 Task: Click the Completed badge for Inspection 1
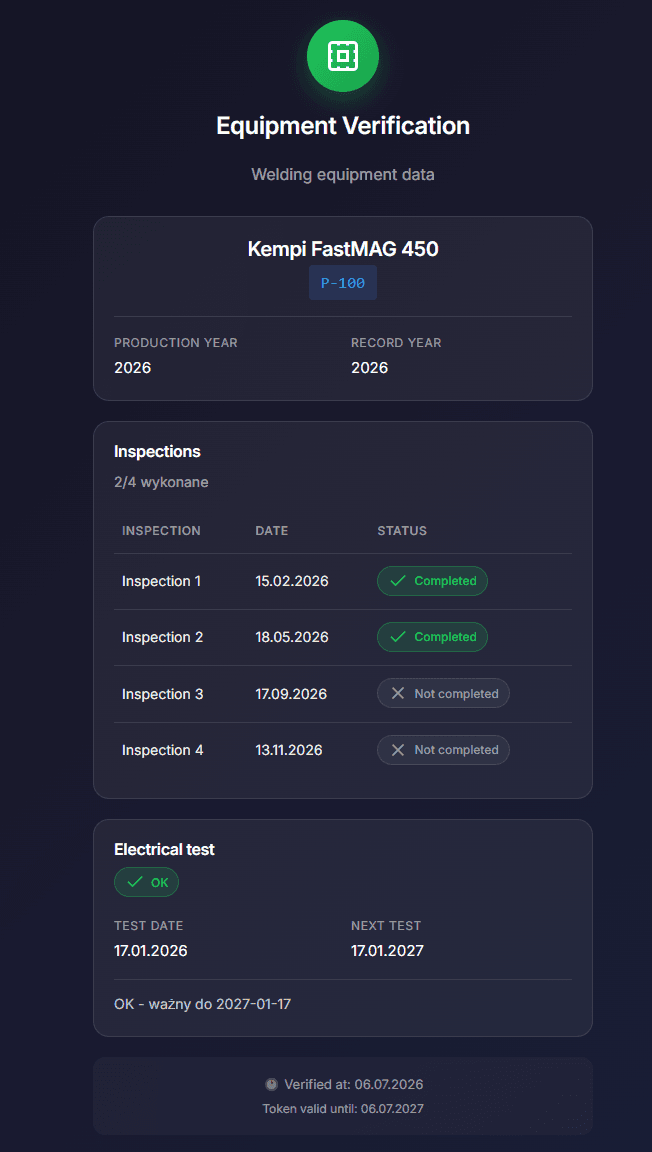pos(432,581)
